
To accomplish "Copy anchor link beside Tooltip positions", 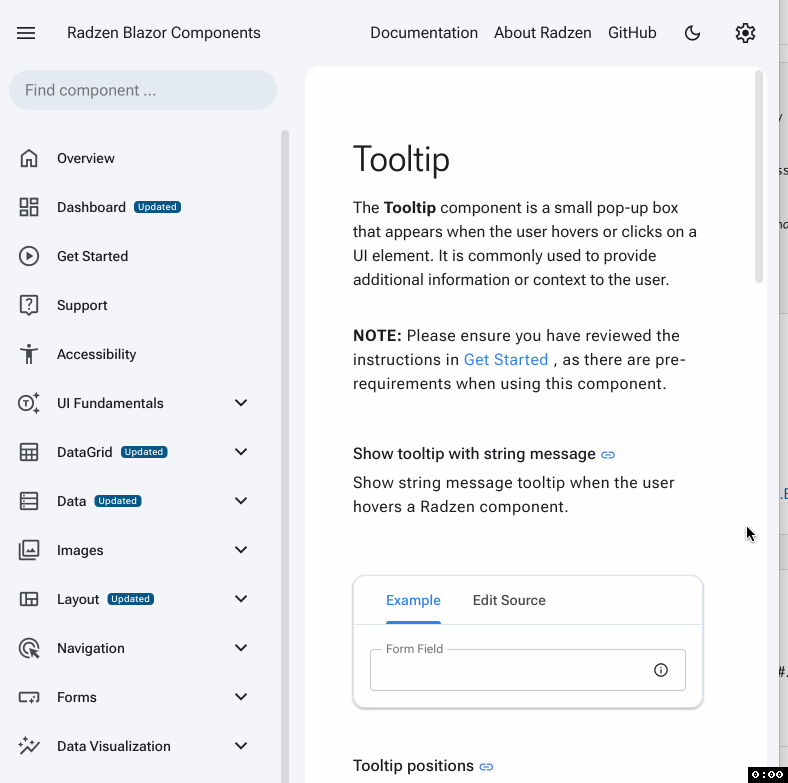I will pyautogui.click(x=486, y=767).
